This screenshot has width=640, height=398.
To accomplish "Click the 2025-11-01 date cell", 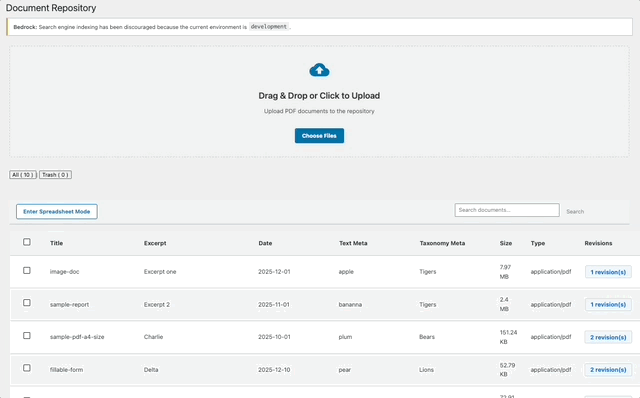I will (274, 305).
